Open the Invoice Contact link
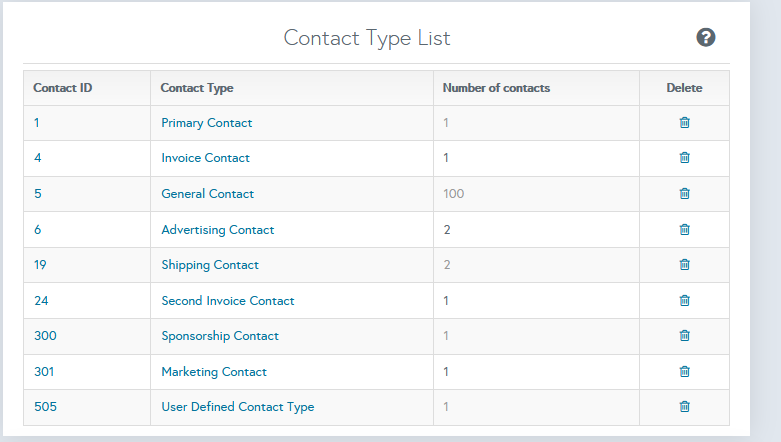 click(205, 158)
